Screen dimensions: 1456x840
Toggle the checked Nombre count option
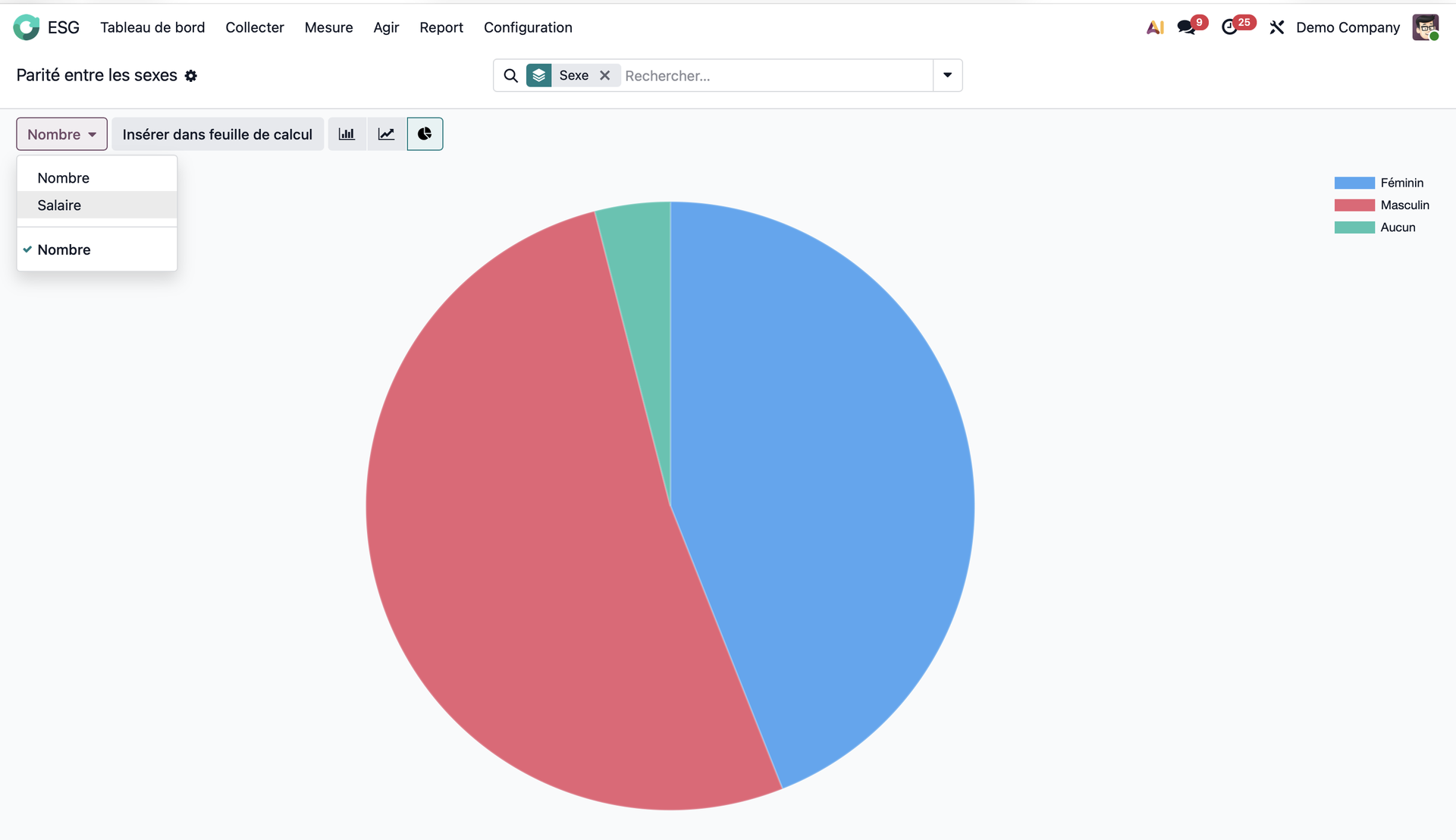click(64, 250)
